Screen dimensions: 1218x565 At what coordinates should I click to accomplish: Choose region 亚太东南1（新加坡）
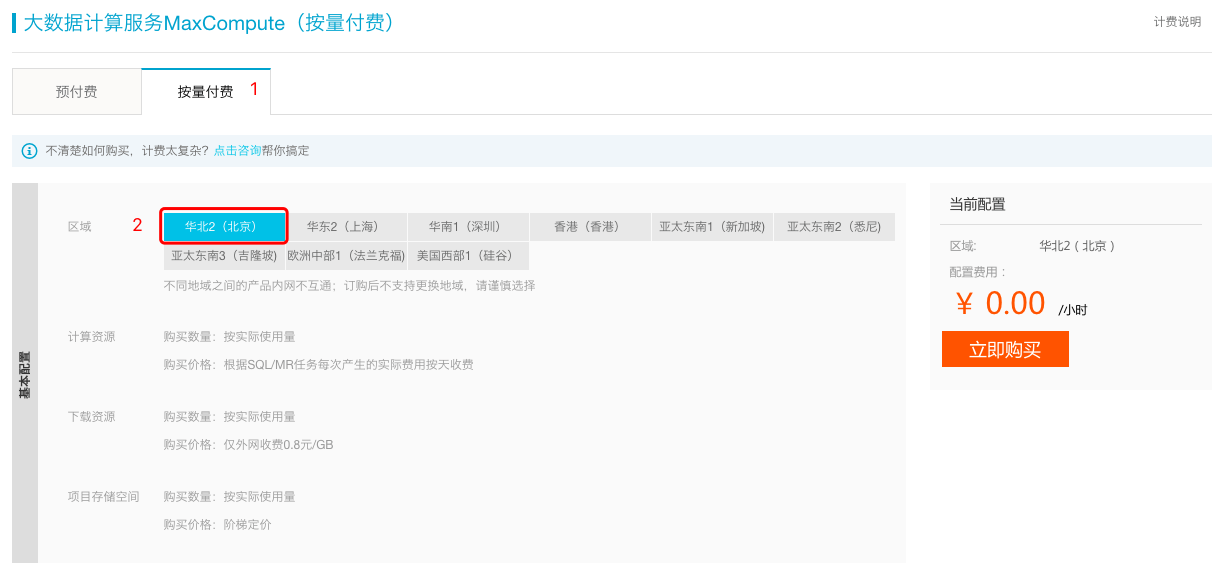coord(712,227)
